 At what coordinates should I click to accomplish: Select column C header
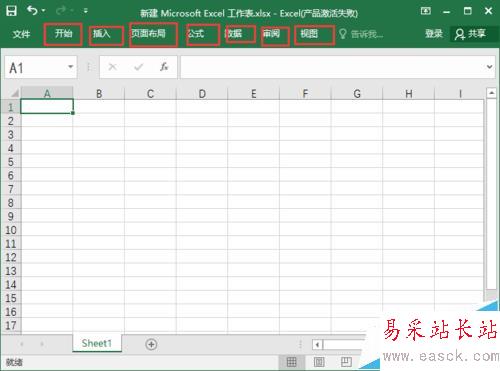click(150, 93)
